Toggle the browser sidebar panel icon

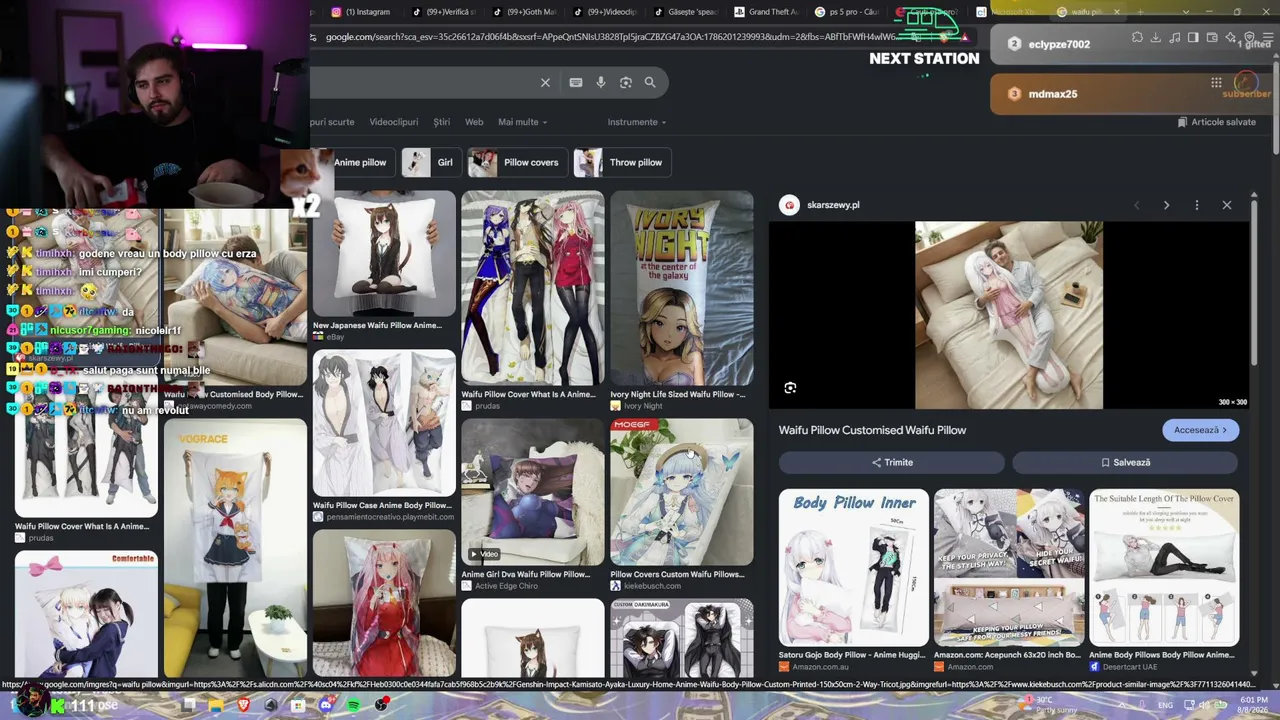click(x=1193, y=38)
